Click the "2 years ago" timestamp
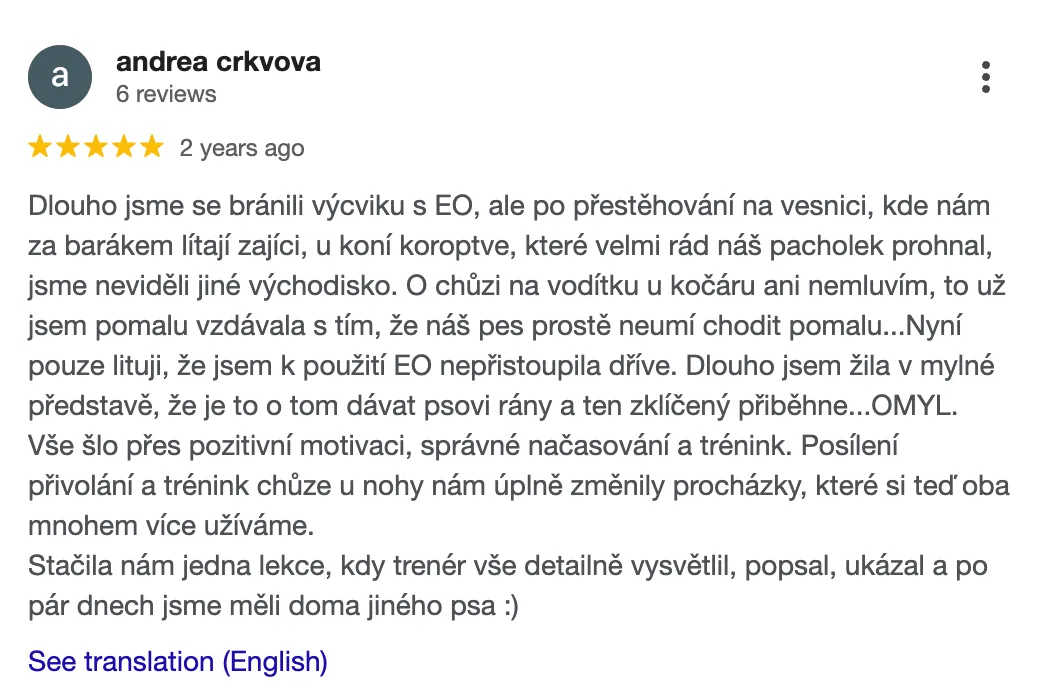The image size is (1042, 700). coord(242,148)
